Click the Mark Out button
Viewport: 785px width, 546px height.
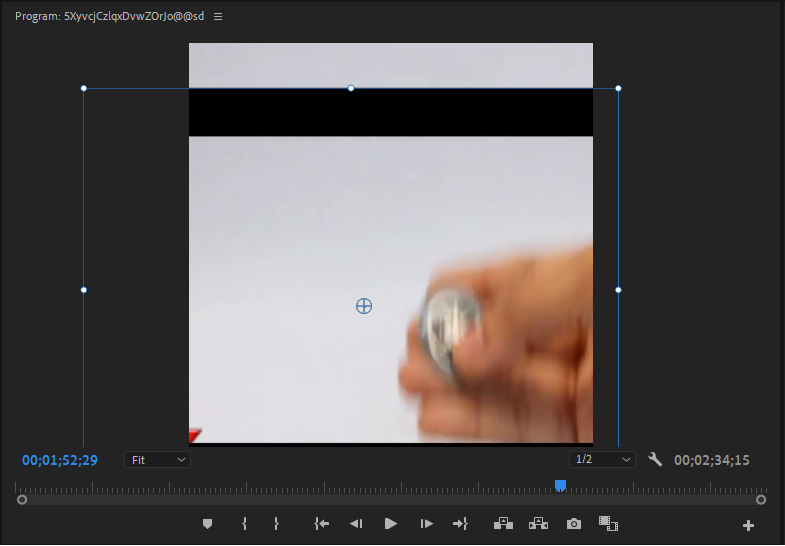276,524
